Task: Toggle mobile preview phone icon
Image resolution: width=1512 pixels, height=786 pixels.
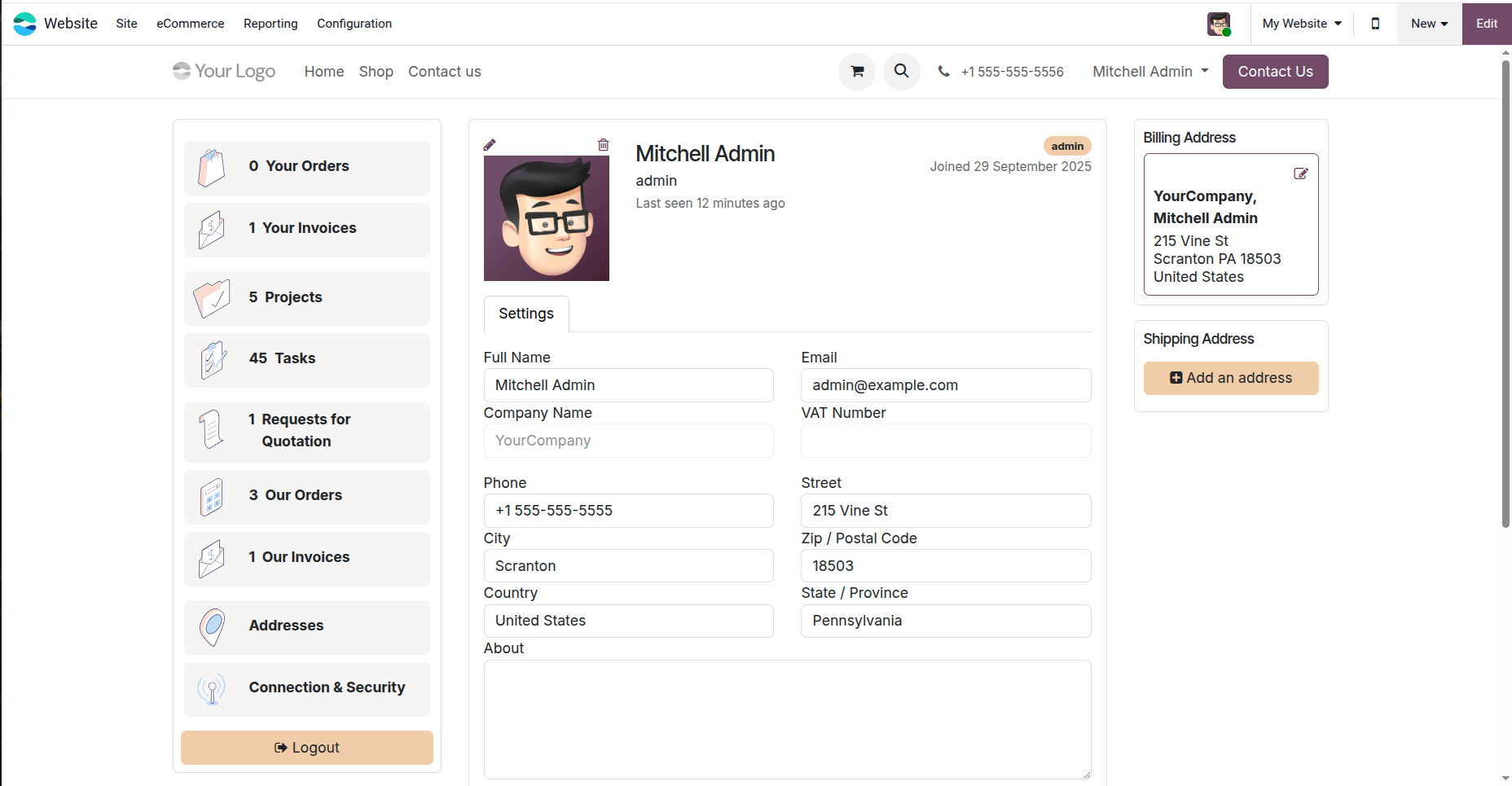Action: pos(1375,24)
